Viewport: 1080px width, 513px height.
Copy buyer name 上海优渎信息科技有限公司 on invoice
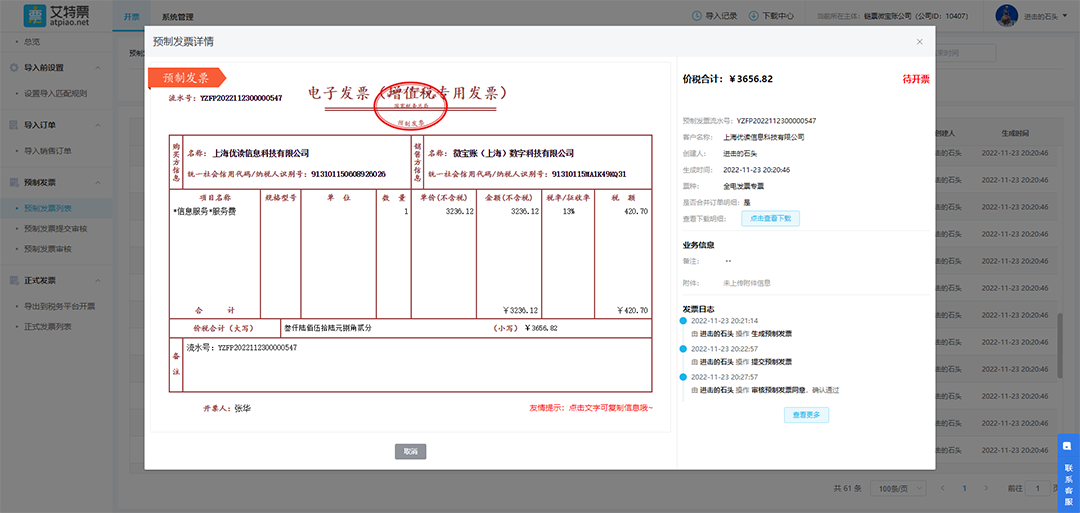point(261,154)
